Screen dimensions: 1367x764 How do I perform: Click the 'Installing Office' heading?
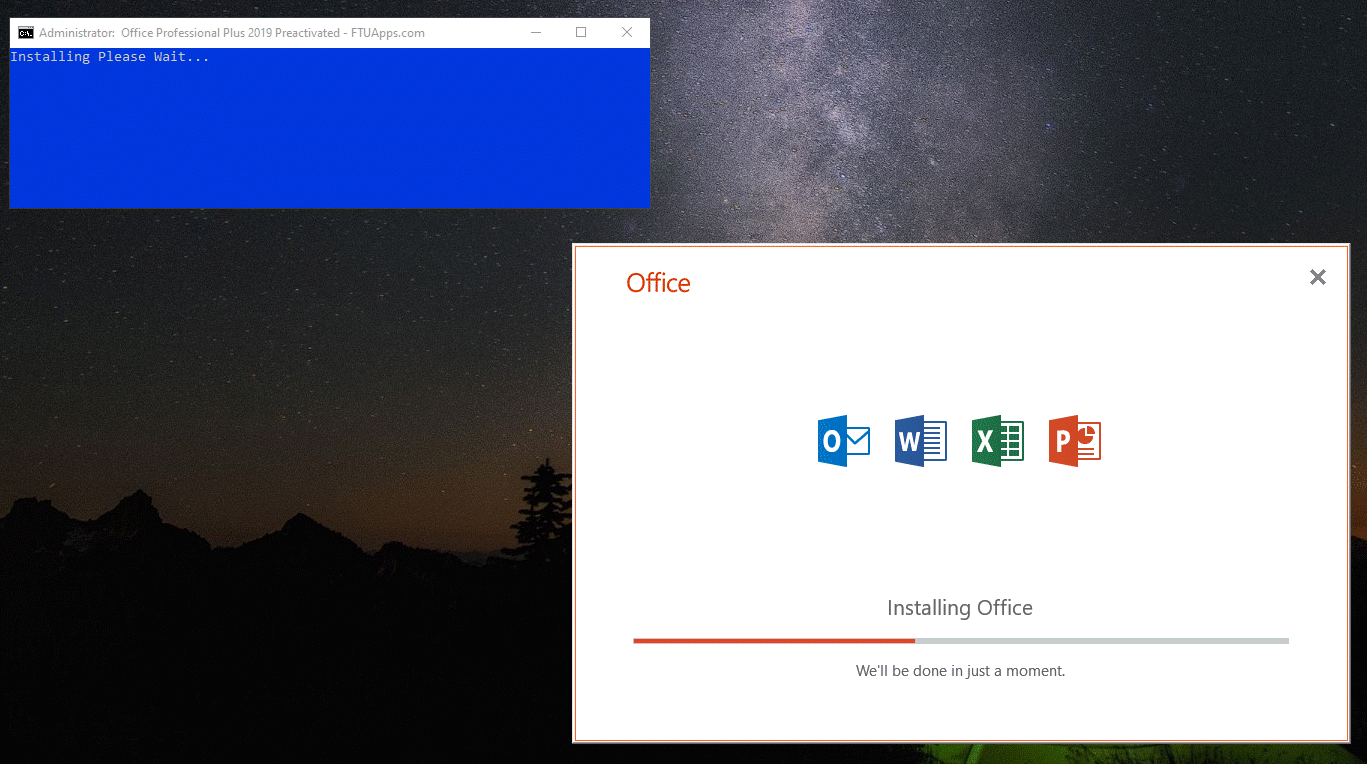(960, 608)
